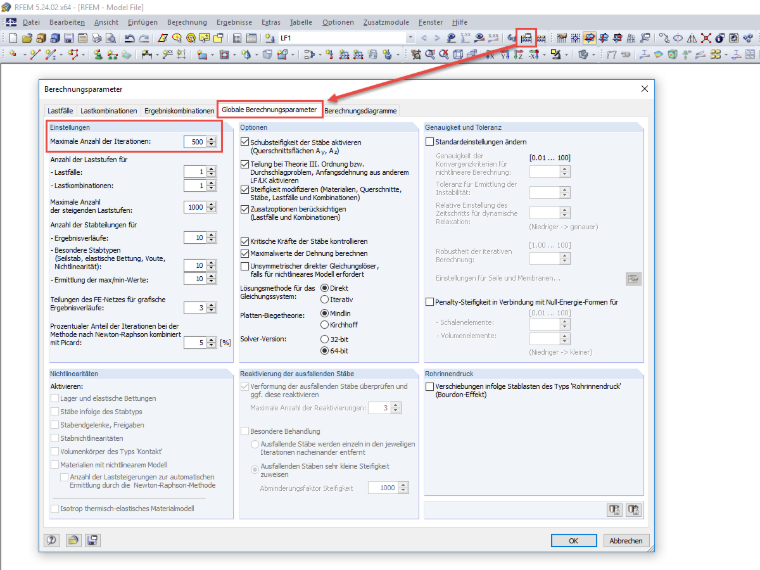Switch to the Lastfälle tab
This screenshot has width=760, height=570.
[60, 111]
